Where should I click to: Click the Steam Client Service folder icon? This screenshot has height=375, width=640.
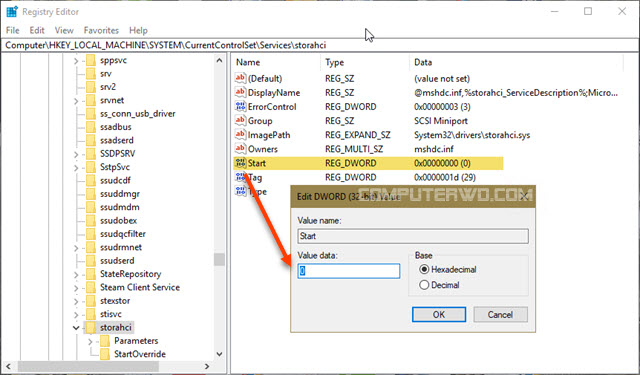(x=91, y=288)
